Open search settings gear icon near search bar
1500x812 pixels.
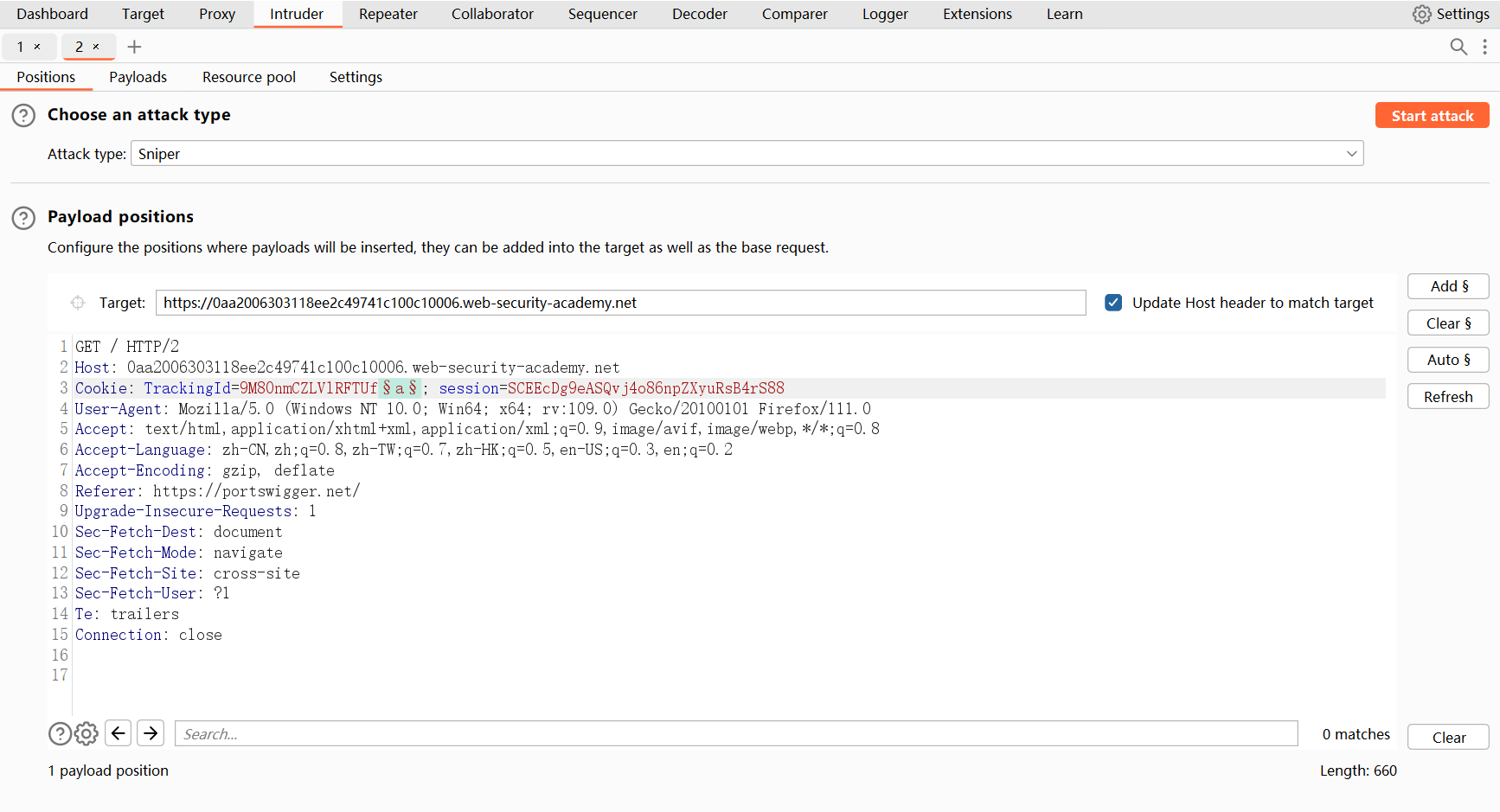(87, 734)
